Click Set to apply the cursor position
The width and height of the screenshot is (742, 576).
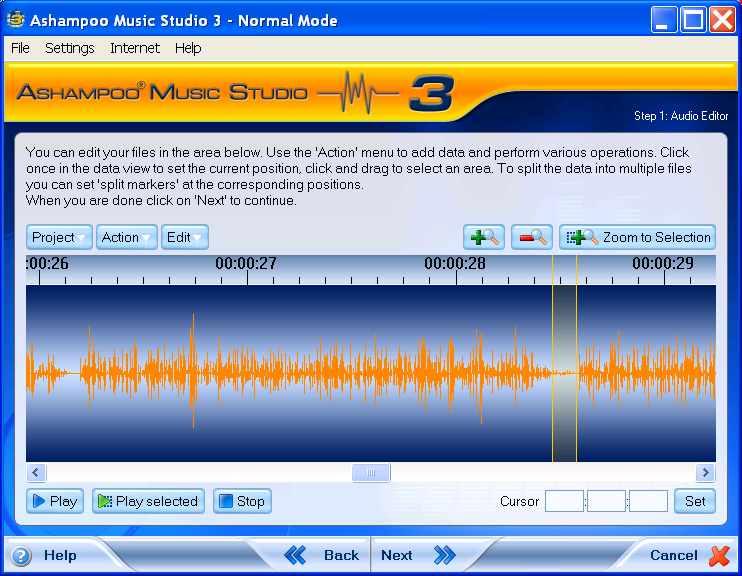pyautogui.click(x=695, y=501)
